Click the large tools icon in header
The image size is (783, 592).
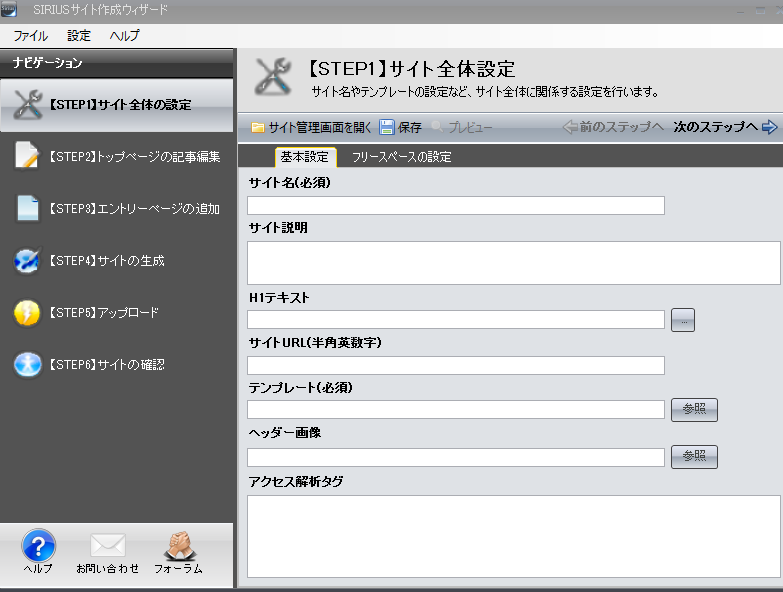pos(273,76)
